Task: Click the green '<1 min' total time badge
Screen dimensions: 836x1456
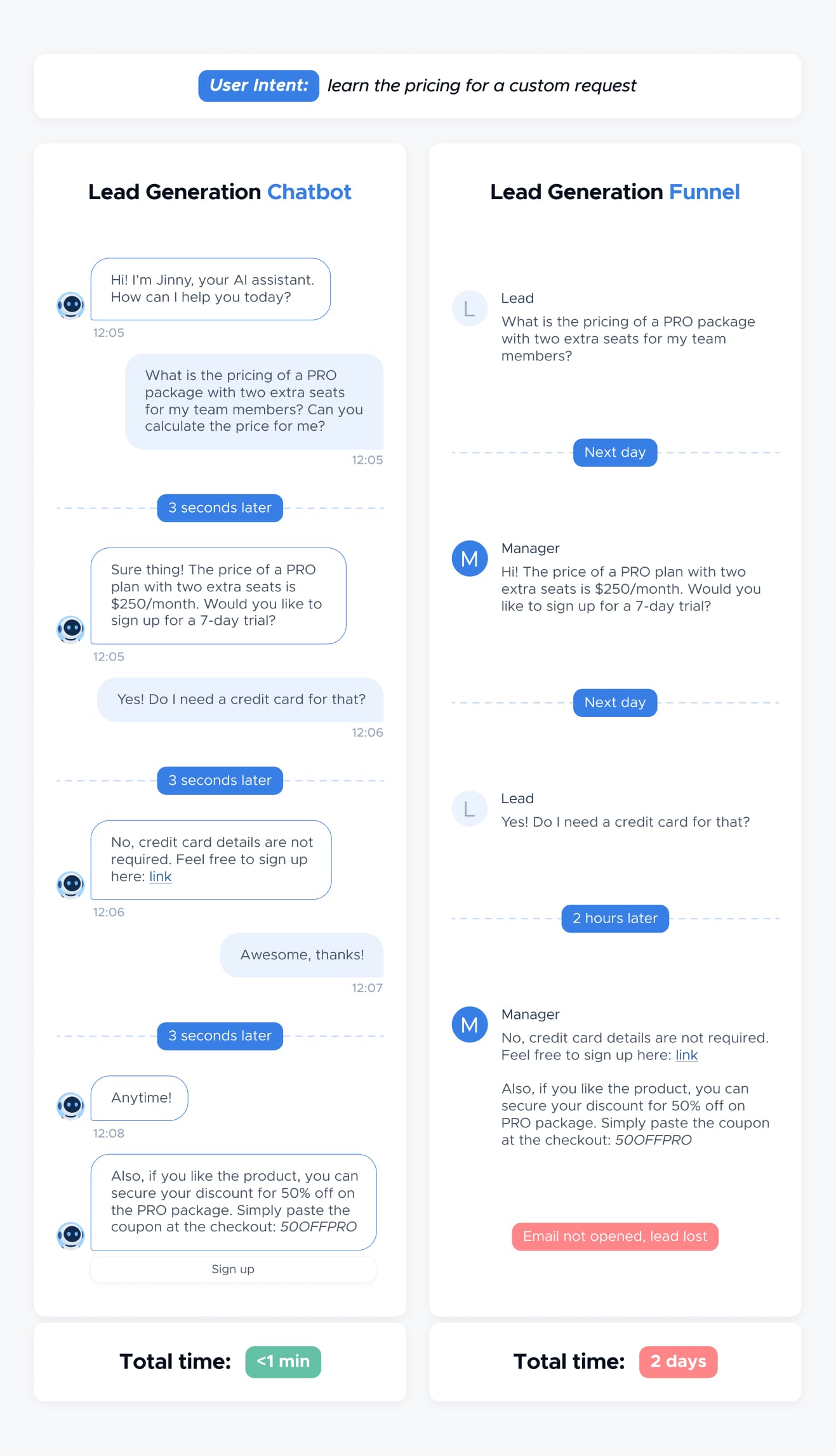Action: pos(283,1361)
